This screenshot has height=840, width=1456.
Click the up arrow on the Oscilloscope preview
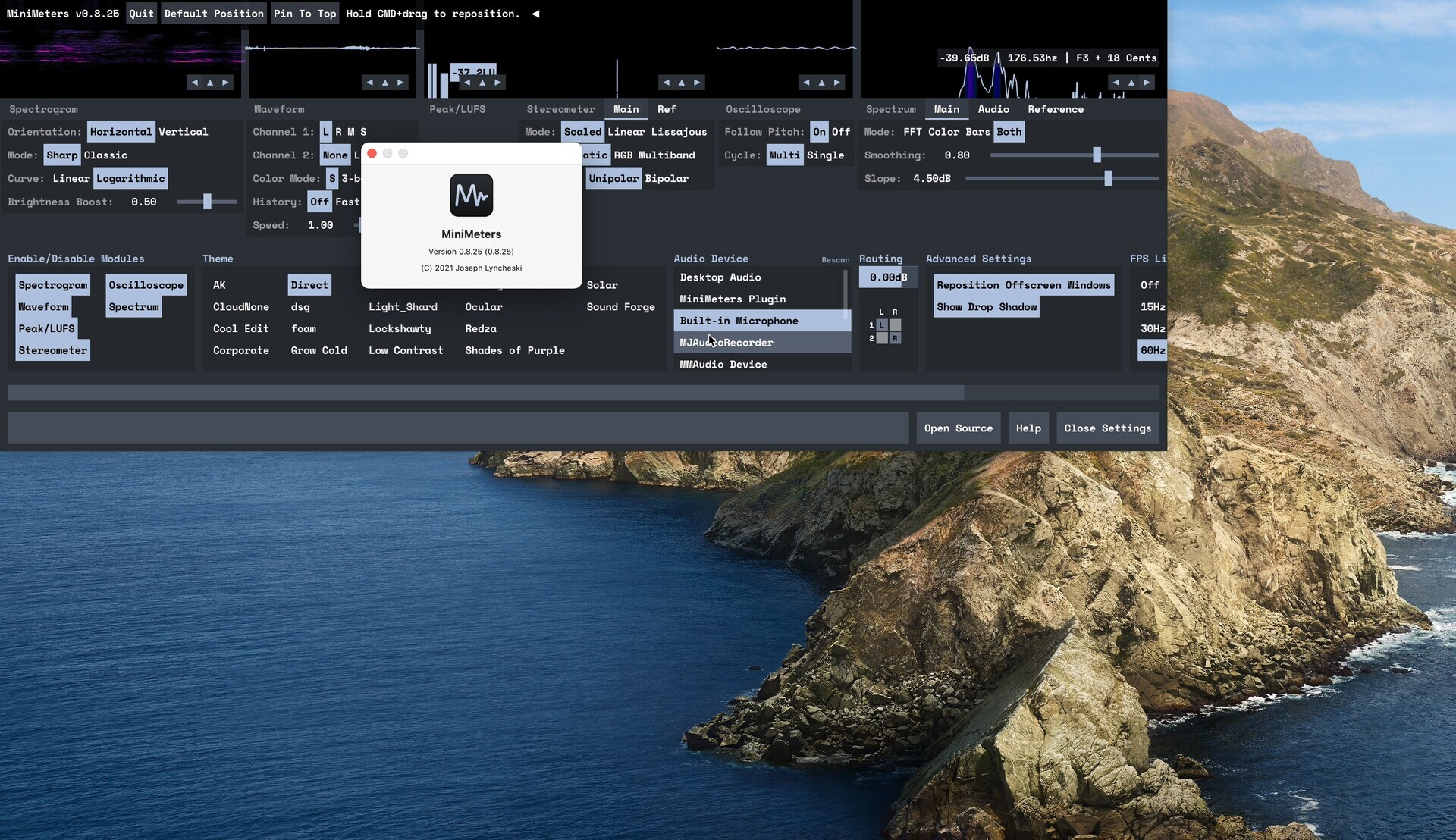822,83
